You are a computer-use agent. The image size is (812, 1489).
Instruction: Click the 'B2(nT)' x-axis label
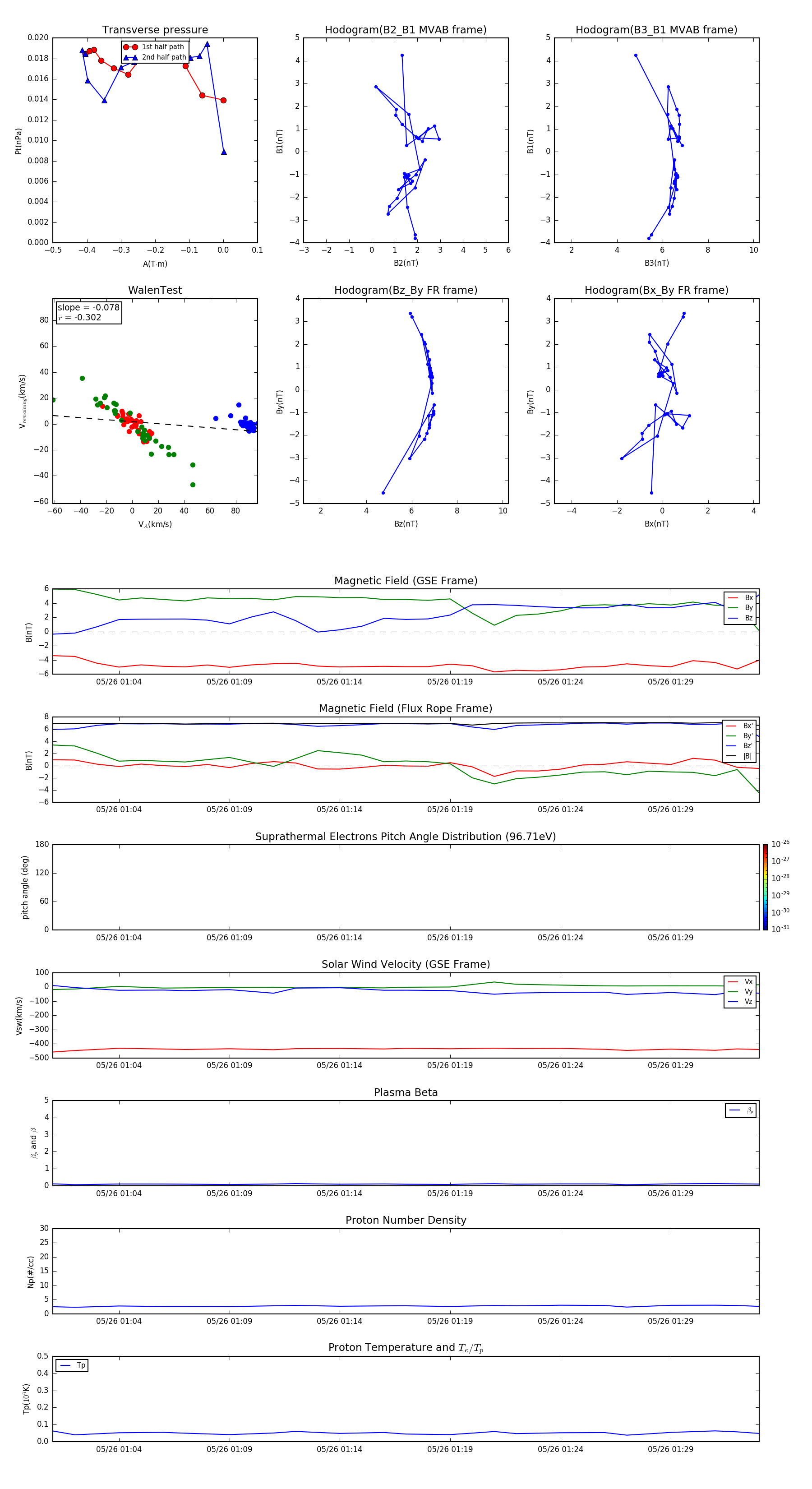coord(406,263)
